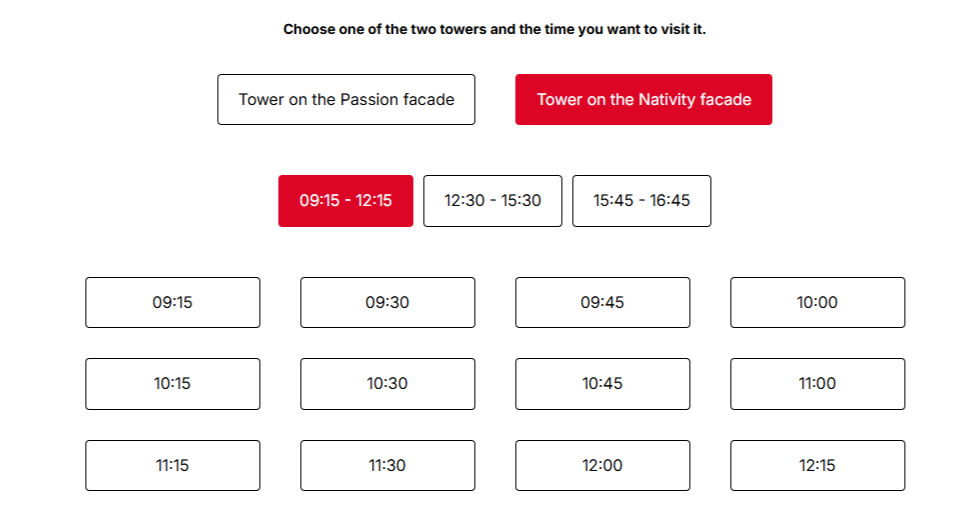Select the 11:15 visit time
974x530 pixels.
(172, 466)
